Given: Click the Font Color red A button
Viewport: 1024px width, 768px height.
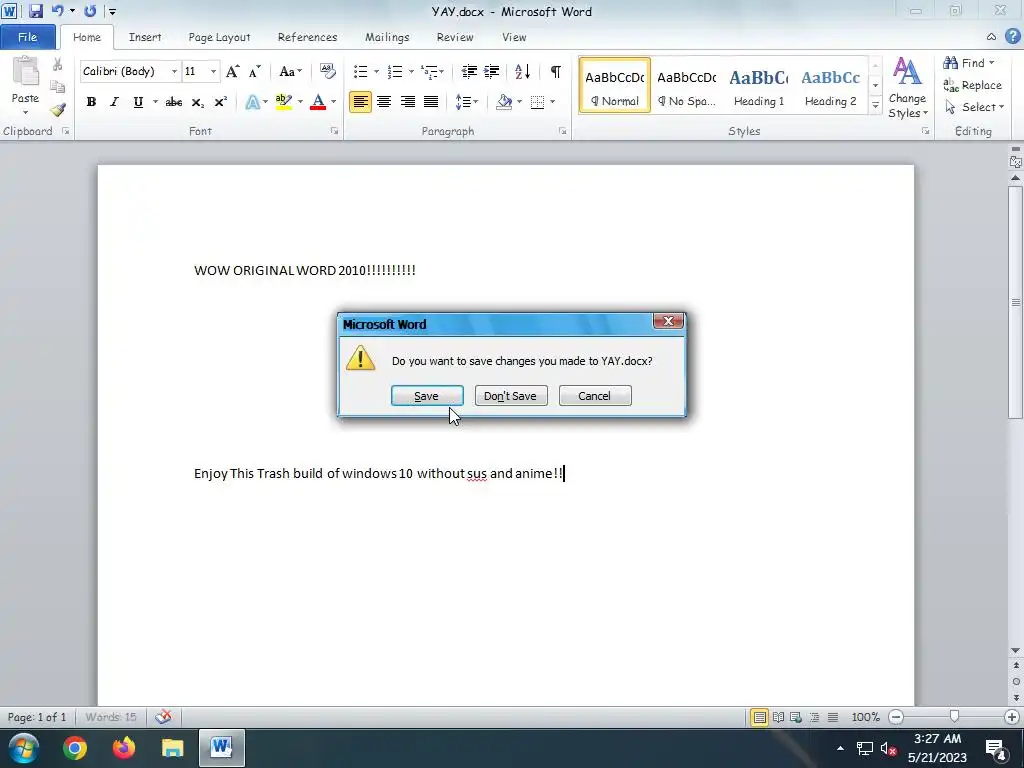Looking at the screenshot, I should (318, 102).
